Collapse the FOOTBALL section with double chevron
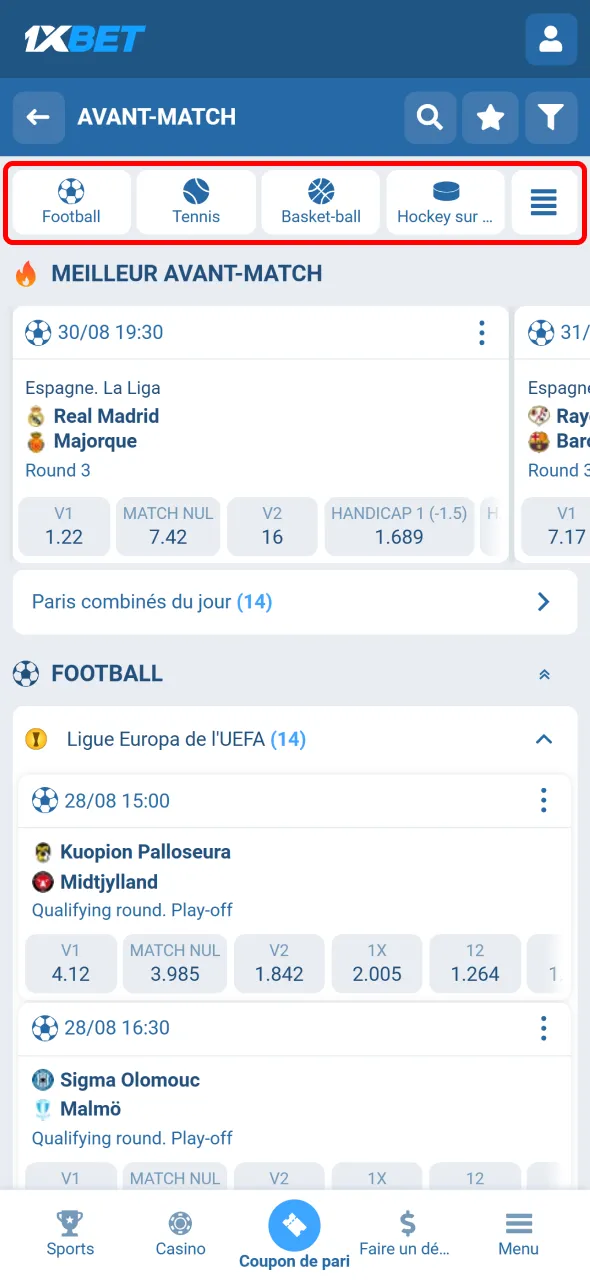Viewport: 590px width, 1280px height. [x=544, y=674]
